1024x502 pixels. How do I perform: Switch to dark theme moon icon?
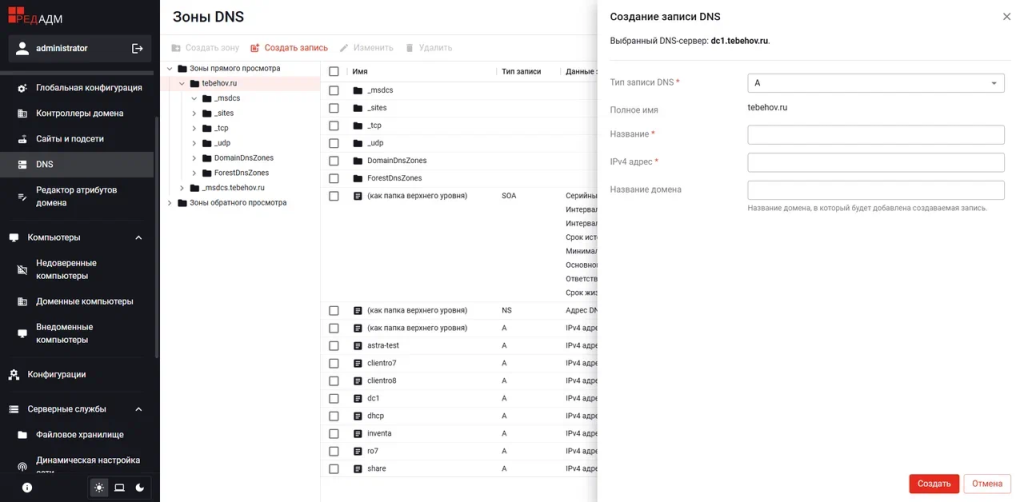pos(139,488)
